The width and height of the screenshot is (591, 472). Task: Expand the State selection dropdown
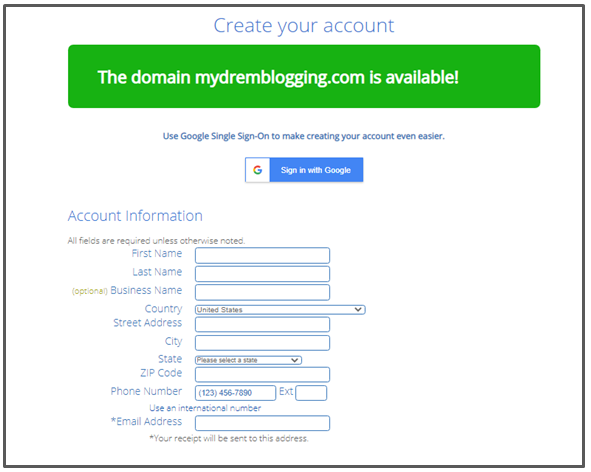[248, 360]
